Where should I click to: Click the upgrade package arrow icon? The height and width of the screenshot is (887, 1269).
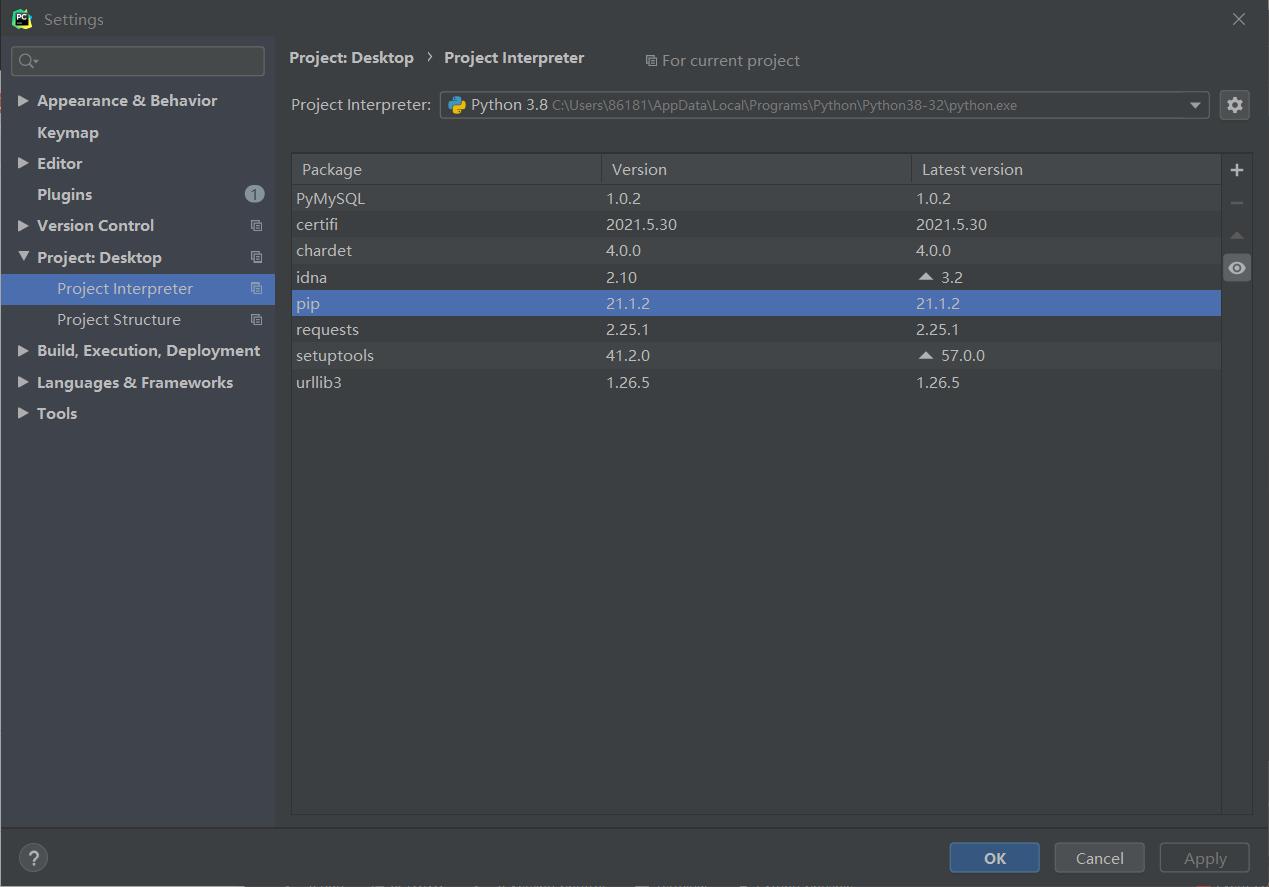click(x=1237, y=236)
